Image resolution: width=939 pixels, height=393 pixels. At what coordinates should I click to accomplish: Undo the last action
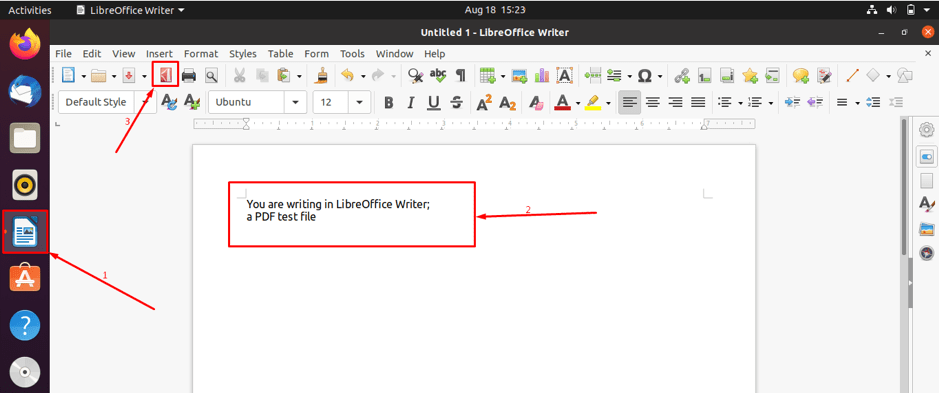(348, 75)
